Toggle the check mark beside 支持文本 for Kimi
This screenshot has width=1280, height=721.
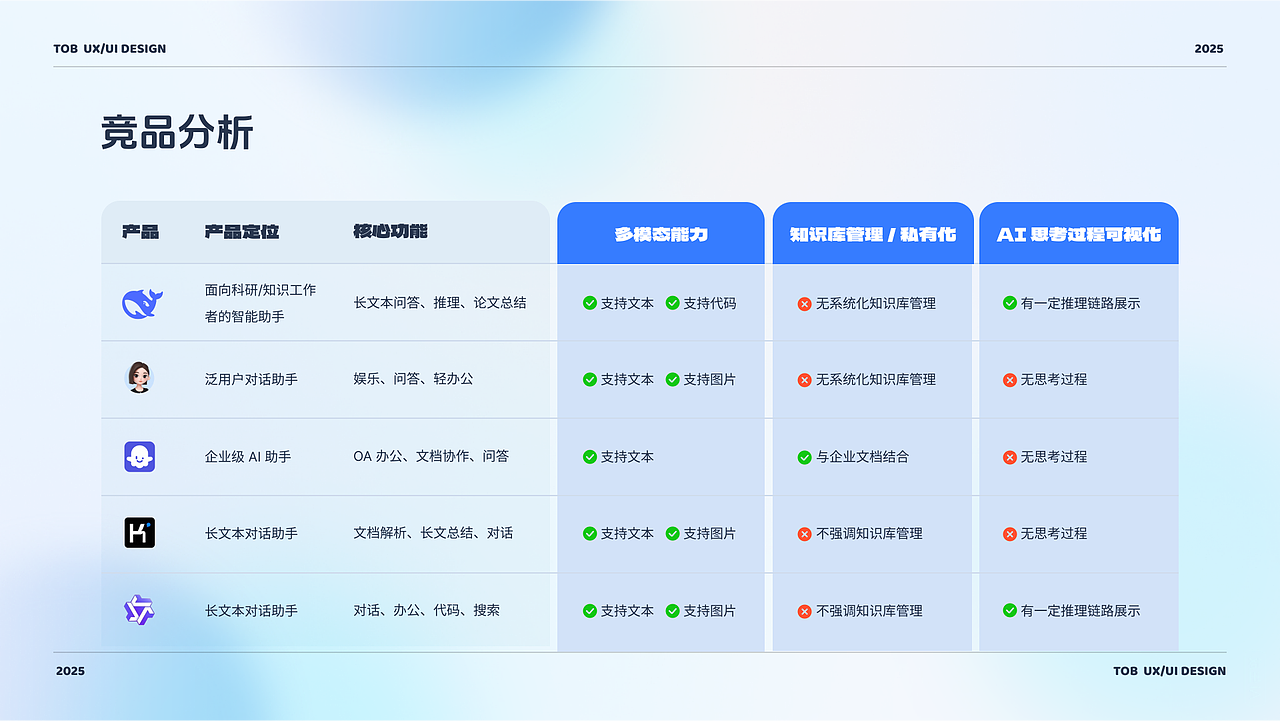[592, 533]
